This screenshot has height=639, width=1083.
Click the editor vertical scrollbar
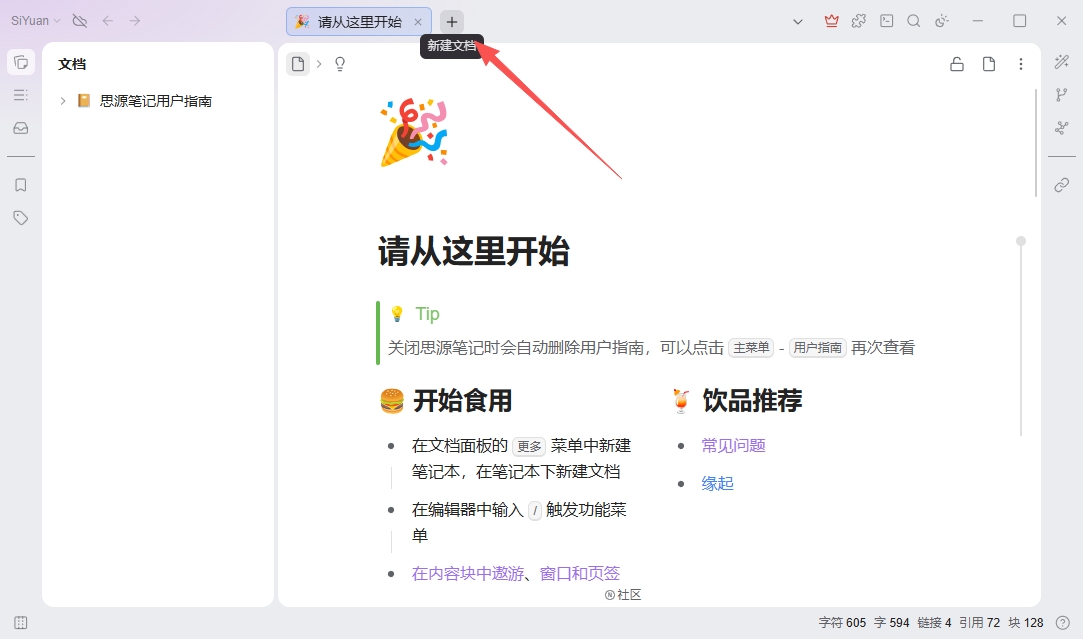[x=1036, y=144]
